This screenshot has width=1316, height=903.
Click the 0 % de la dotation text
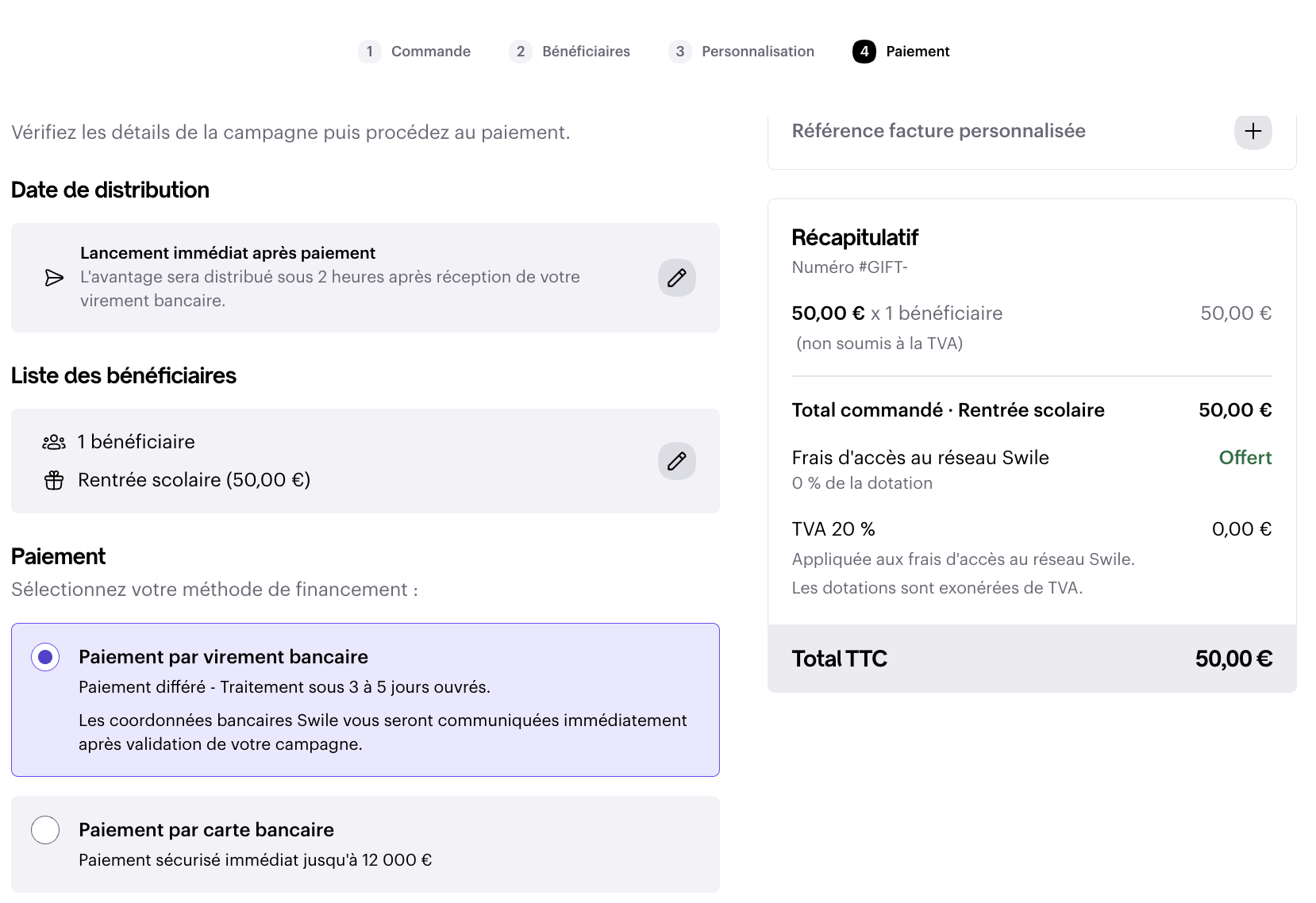point(862,483)
